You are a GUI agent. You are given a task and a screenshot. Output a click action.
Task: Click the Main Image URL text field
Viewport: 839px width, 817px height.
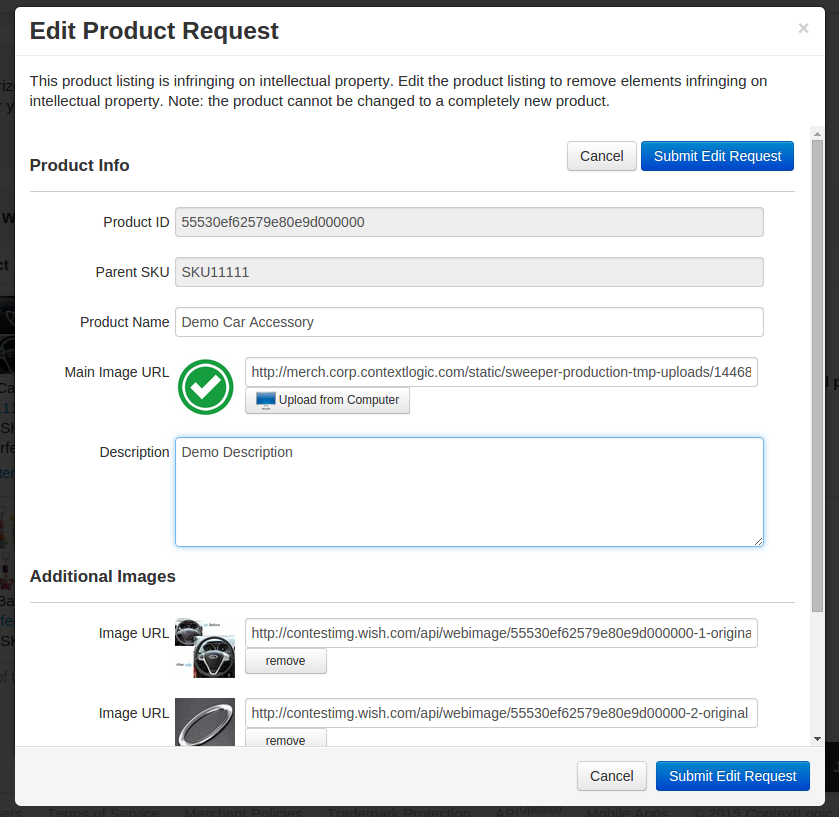[x=501, y=372]
